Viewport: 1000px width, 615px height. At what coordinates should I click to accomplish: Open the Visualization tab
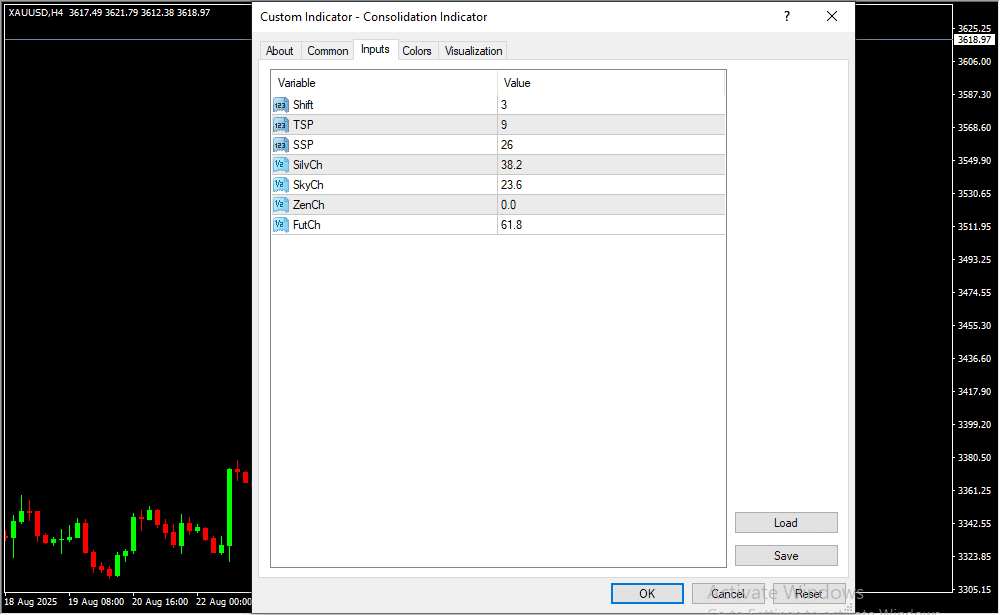point(474,51)
